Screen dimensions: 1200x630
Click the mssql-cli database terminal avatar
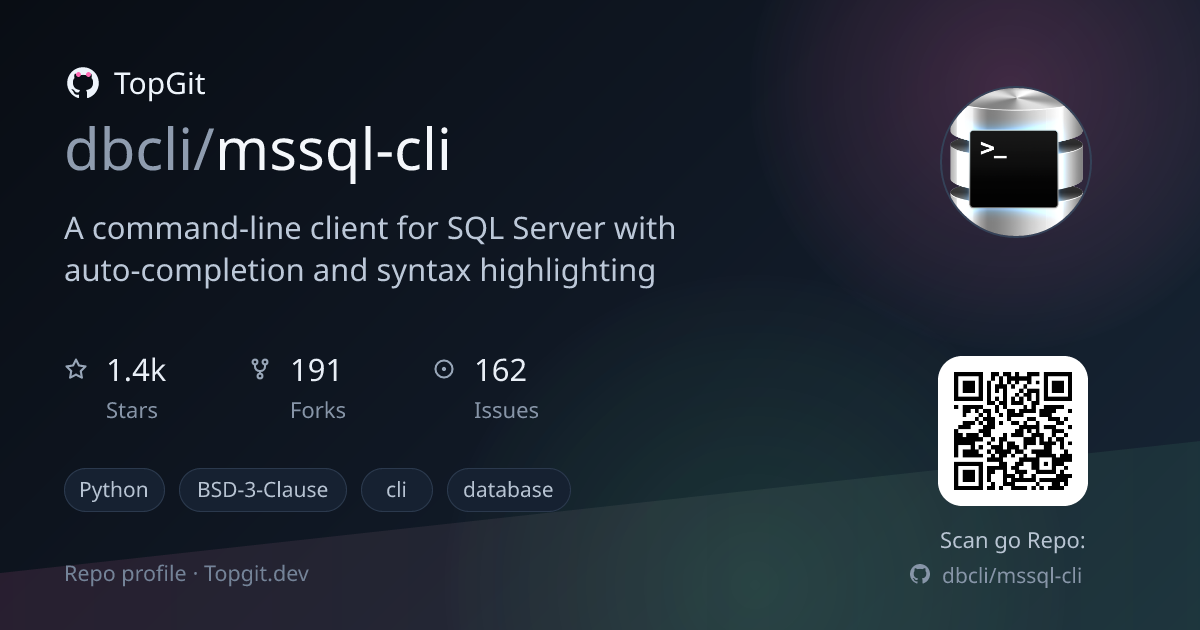(x=1015, y=162)
